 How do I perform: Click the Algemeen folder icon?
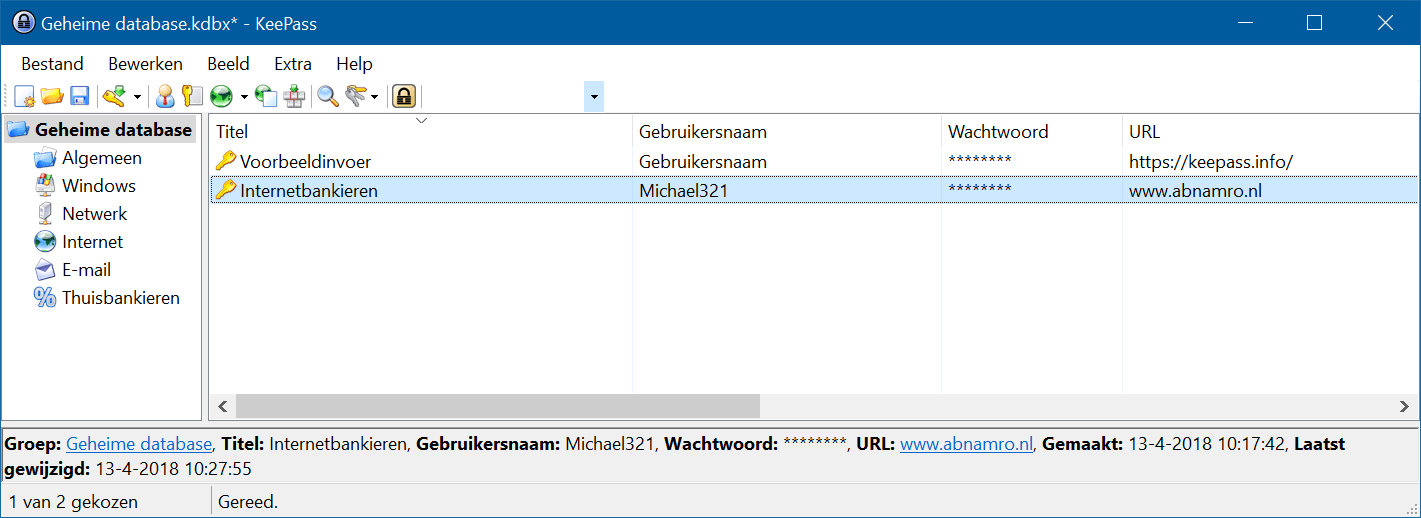coord(45,158)
